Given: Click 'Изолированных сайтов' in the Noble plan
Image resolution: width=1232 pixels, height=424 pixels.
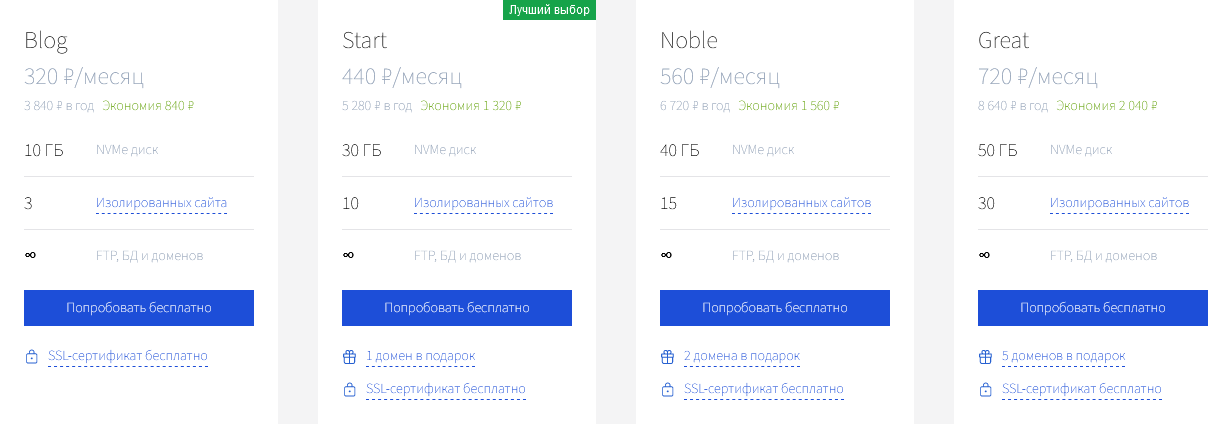Looking at the screenshot, I should [801, 203].
